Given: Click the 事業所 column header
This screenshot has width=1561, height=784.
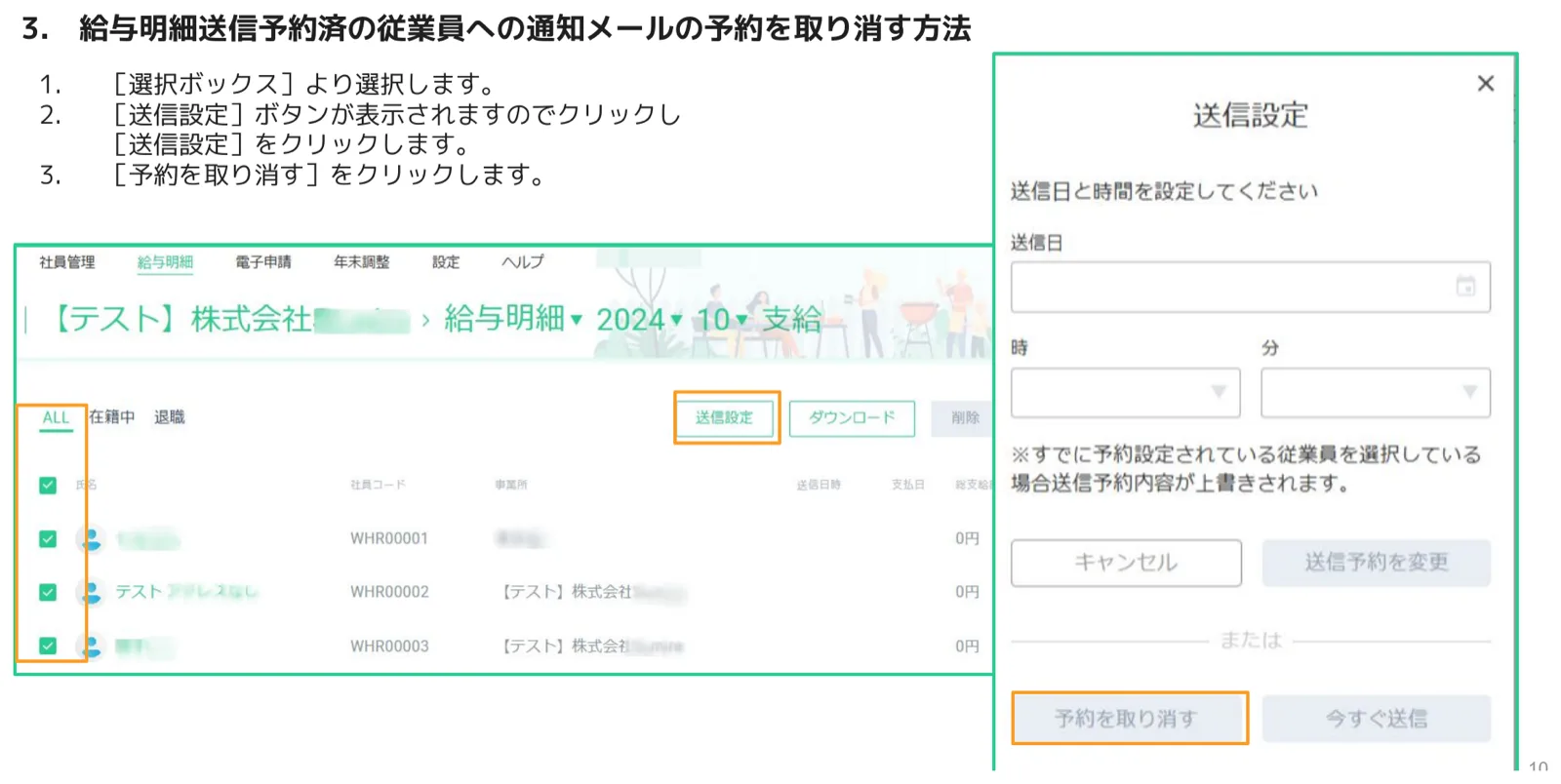Looking at the screenshot, I should [510, 485].
